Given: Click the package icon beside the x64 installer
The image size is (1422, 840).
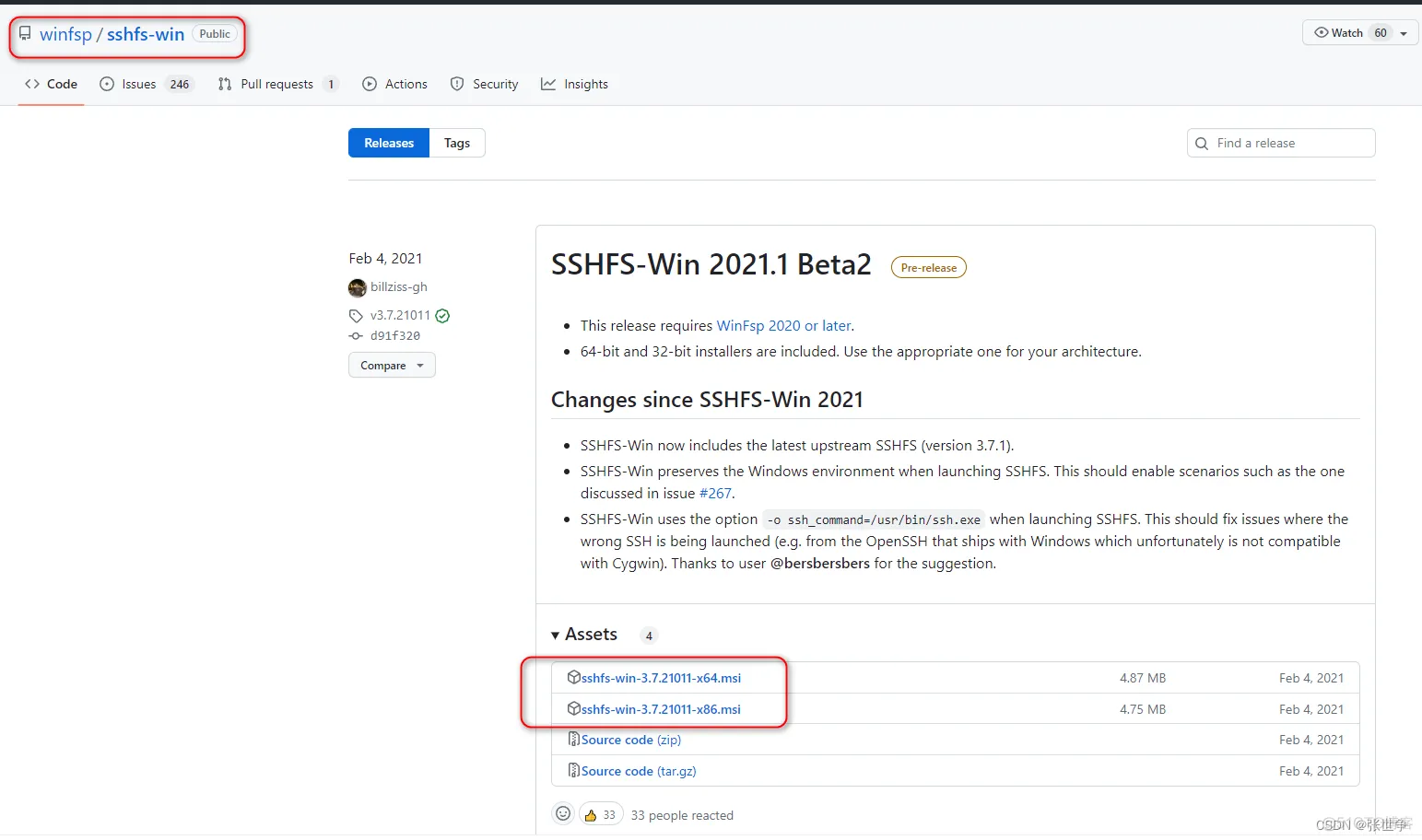Looking at the screenshot, I should click(x=574, y=677).
